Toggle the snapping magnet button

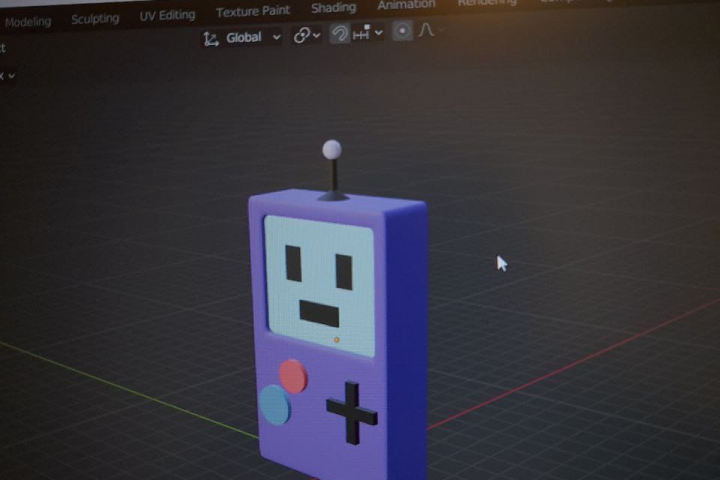point(339,34)
